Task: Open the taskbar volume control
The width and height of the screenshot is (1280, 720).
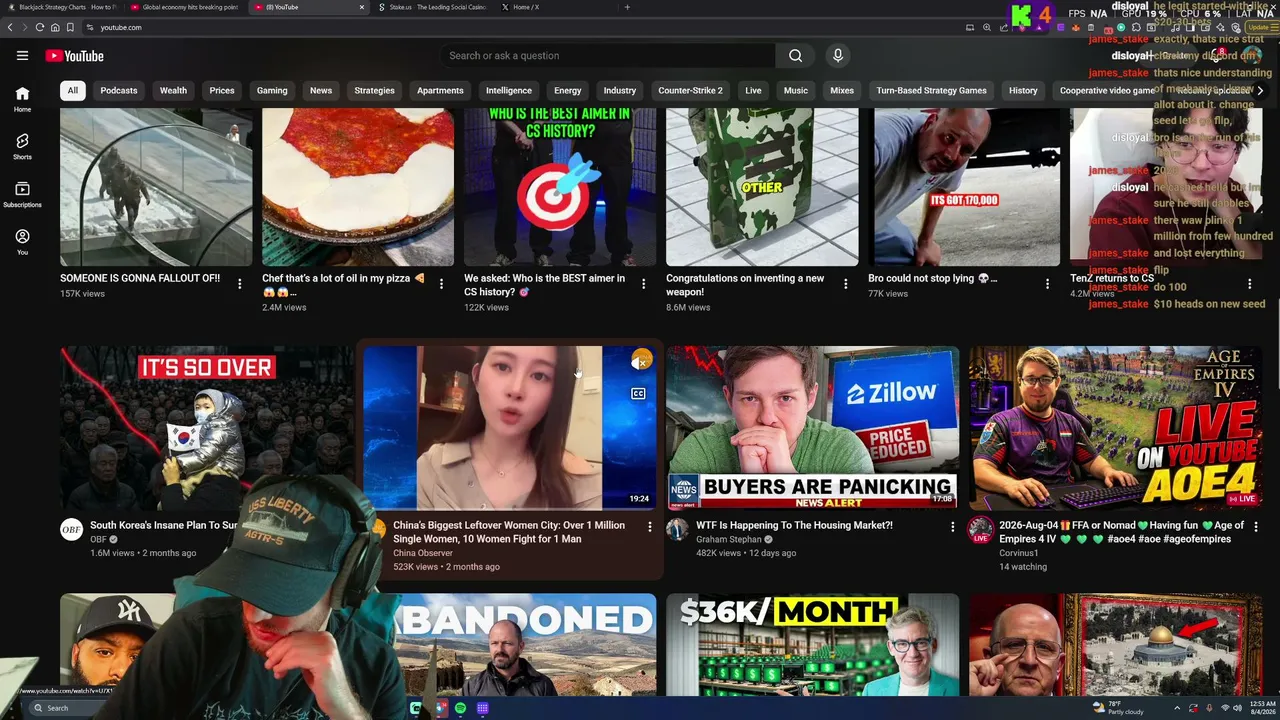Action: (x=1239, y=708)
